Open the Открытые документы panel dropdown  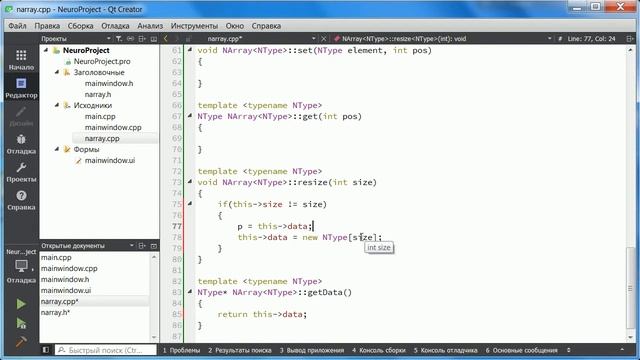pyautogui.click(x=131, y=246)
